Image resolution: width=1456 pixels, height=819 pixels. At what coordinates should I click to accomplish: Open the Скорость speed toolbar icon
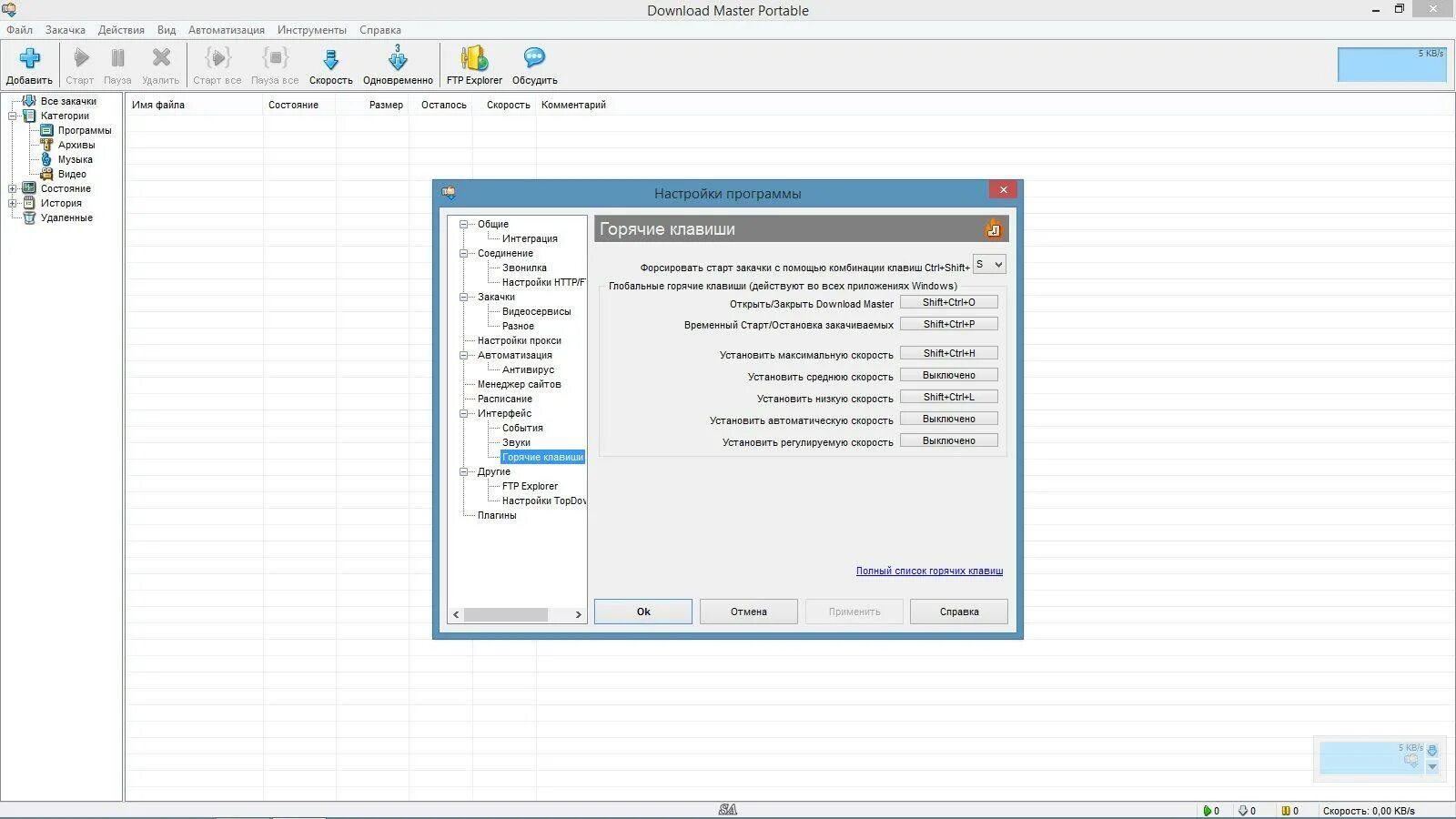[331, 60]
